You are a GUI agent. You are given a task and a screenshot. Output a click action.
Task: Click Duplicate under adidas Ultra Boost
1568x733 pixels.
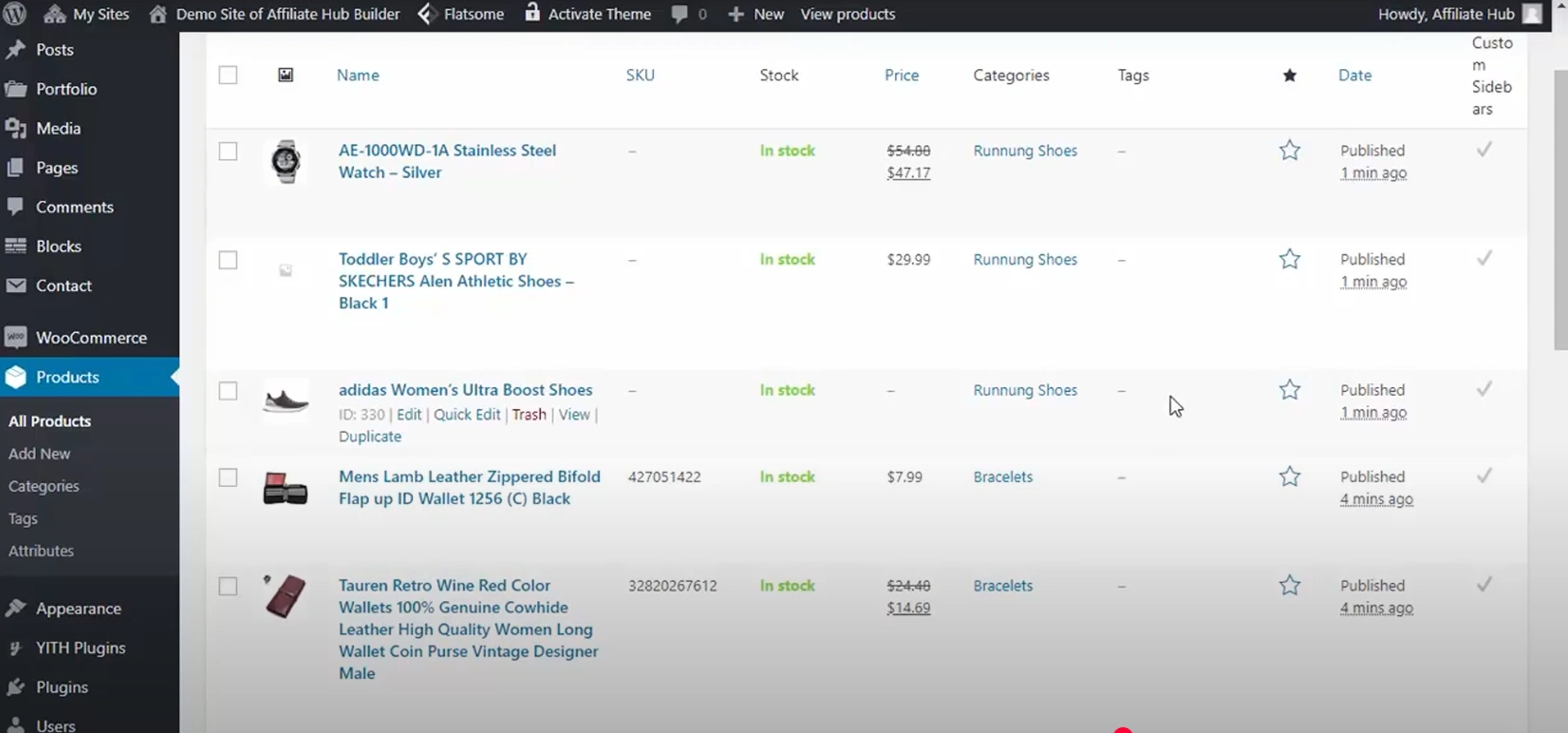(x=370, y=437)
